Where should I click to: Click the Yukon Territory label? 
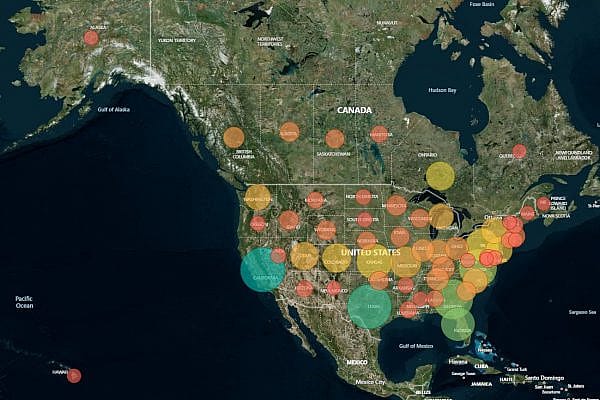[176, 40]
